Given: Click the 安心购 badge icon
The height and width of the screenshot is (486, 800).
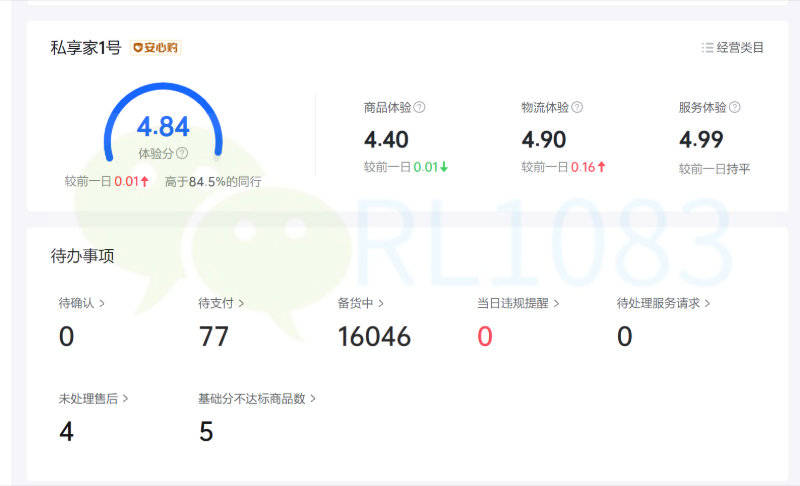Looking at the screenshot, I should 155,47.
